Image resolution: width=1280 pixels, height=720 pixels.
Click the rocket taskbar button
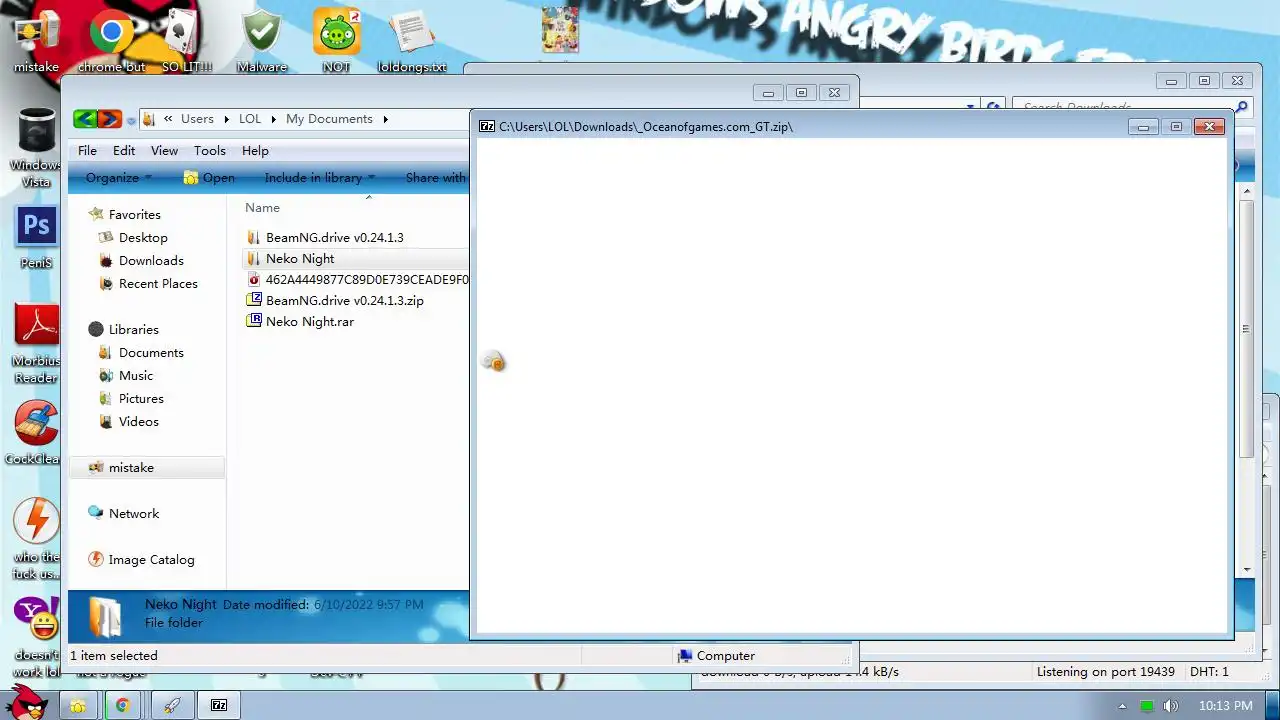[x=172, y=705]
